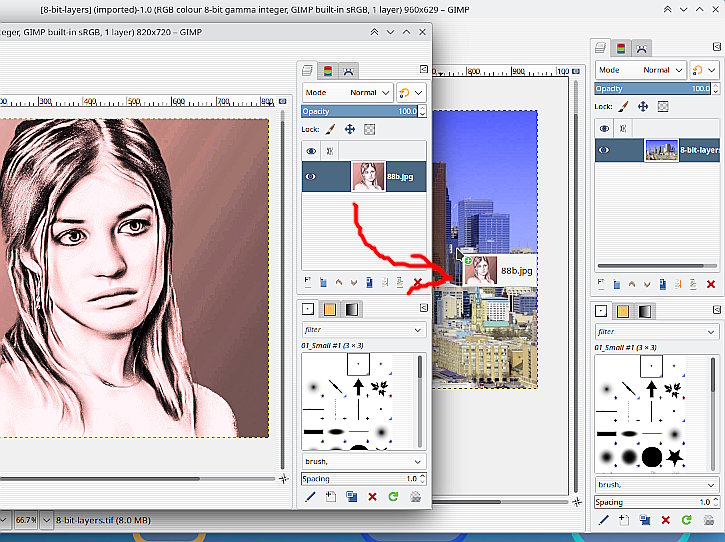Open the Patterns tab in front brushes dock
This screenshot has width=725, height=542.
point(330,310)
